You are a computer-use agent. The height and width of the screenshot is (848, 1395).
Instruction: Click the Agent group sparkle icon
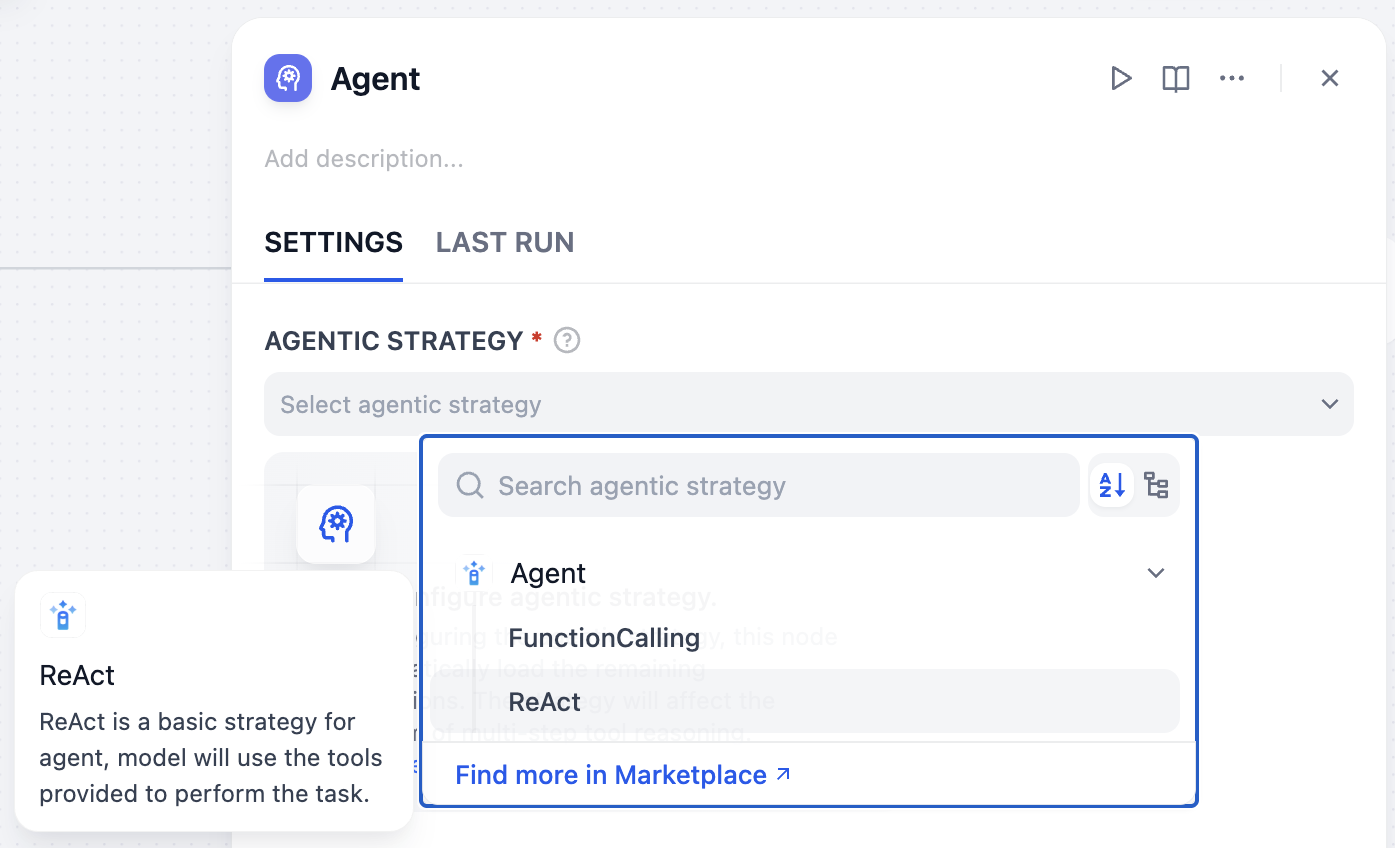pos(474,573)
